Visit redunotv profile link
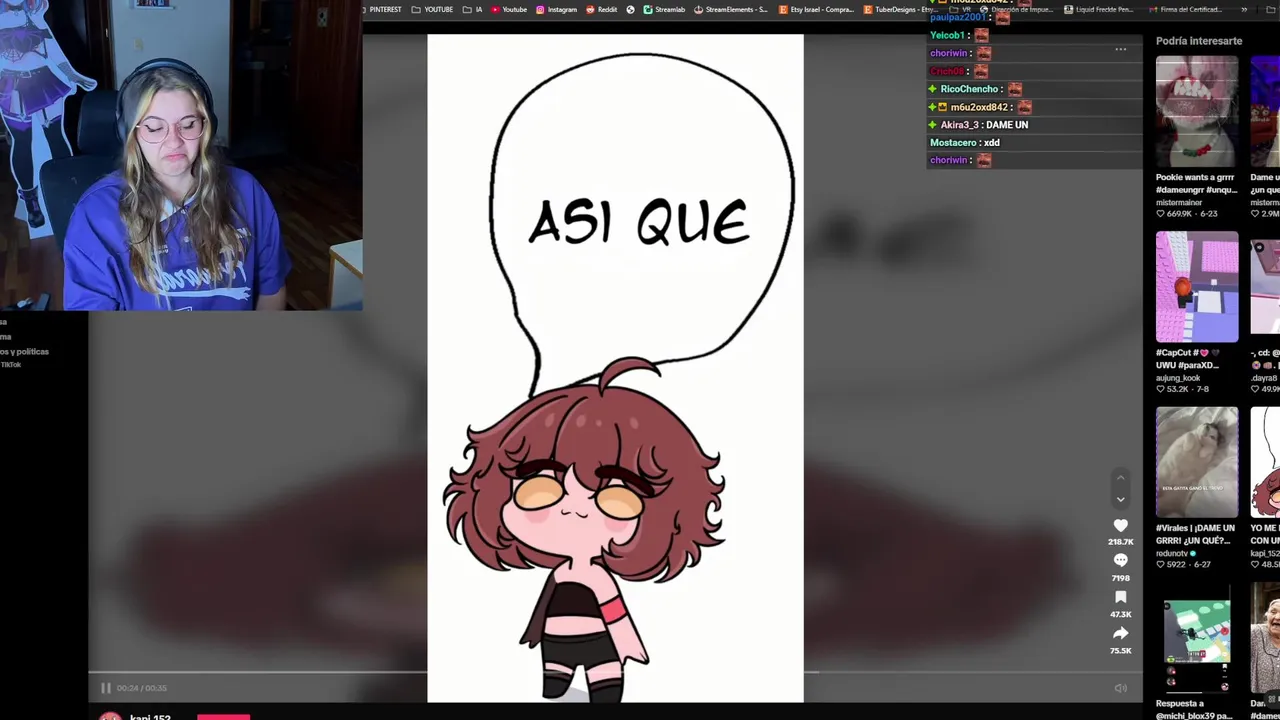The height and width of the screenshot is (720, 1280). pyautogui.click(x=1174, y=553)
